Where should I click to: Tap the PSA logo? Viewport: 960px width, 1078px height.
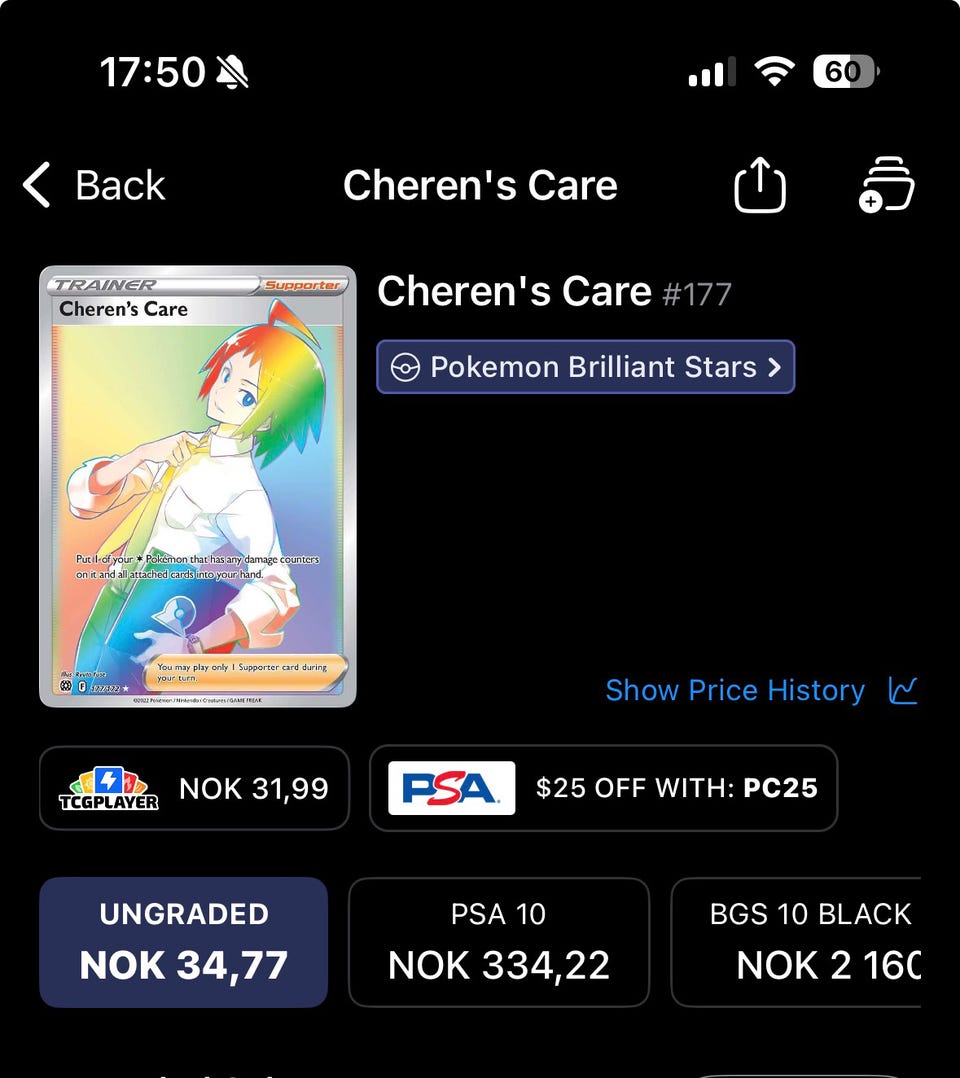point(451,788)
